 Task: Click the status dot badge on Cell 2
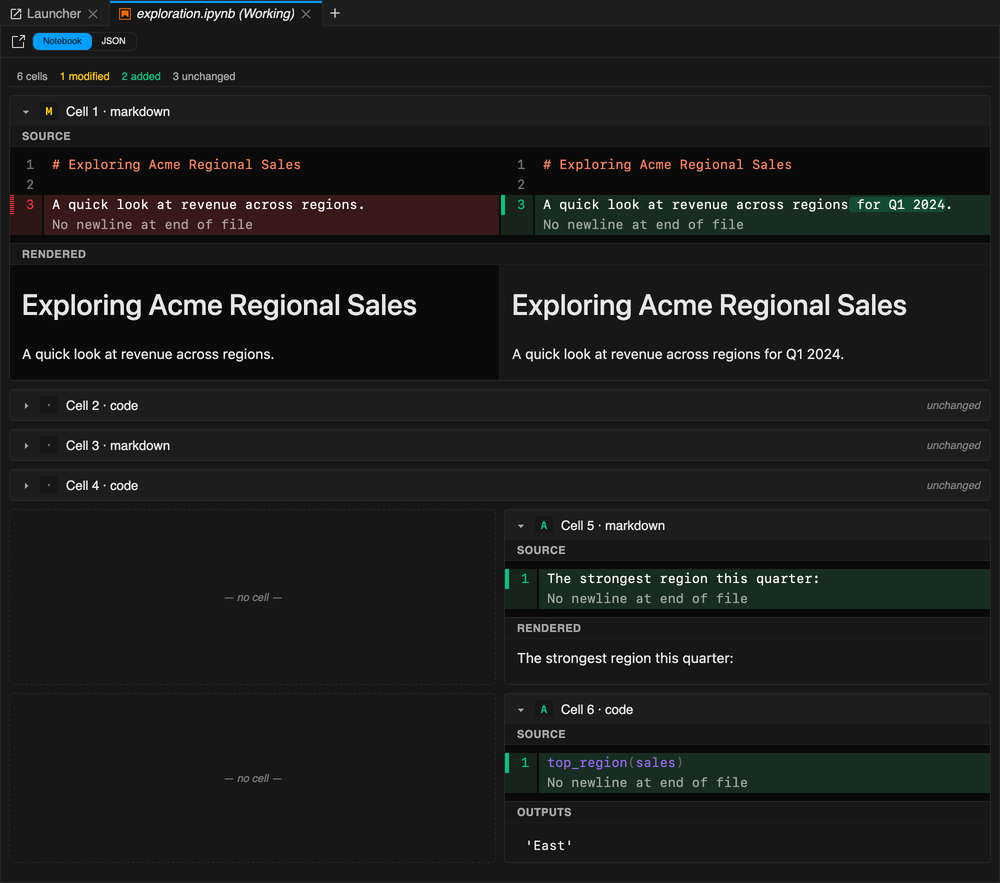(48, 405)
